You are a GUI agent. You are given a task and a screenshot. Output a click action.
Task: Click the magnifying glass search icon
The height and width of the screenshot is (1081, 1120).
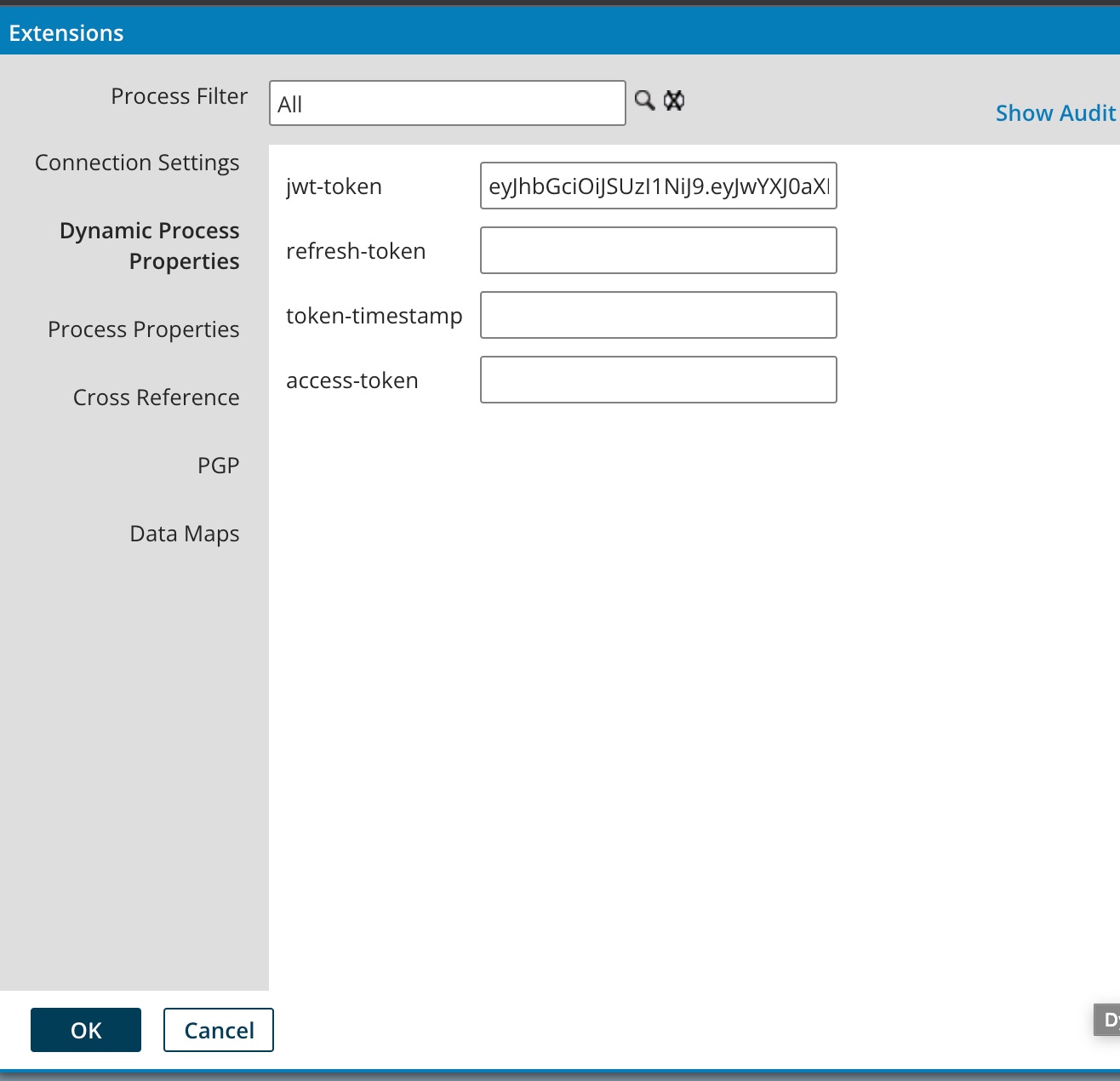(x=645, y=100)
